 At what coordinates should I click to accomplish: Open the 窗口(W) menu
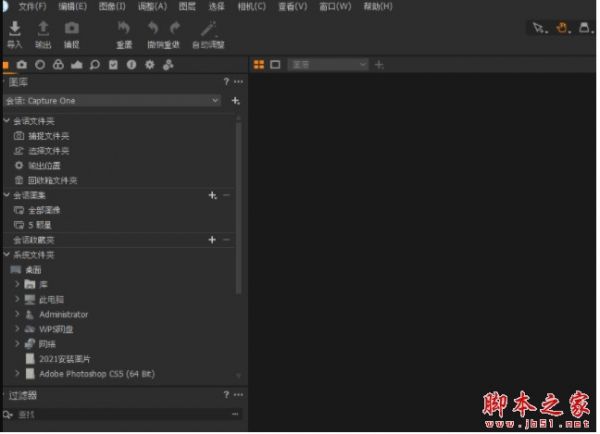[335, 7]
